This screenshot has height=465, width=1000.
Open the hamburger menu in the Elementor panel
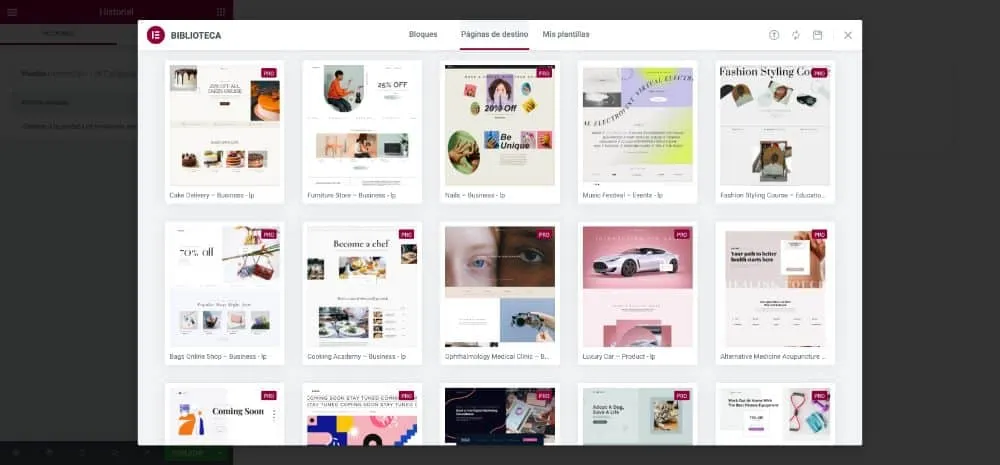pos(12,11)
